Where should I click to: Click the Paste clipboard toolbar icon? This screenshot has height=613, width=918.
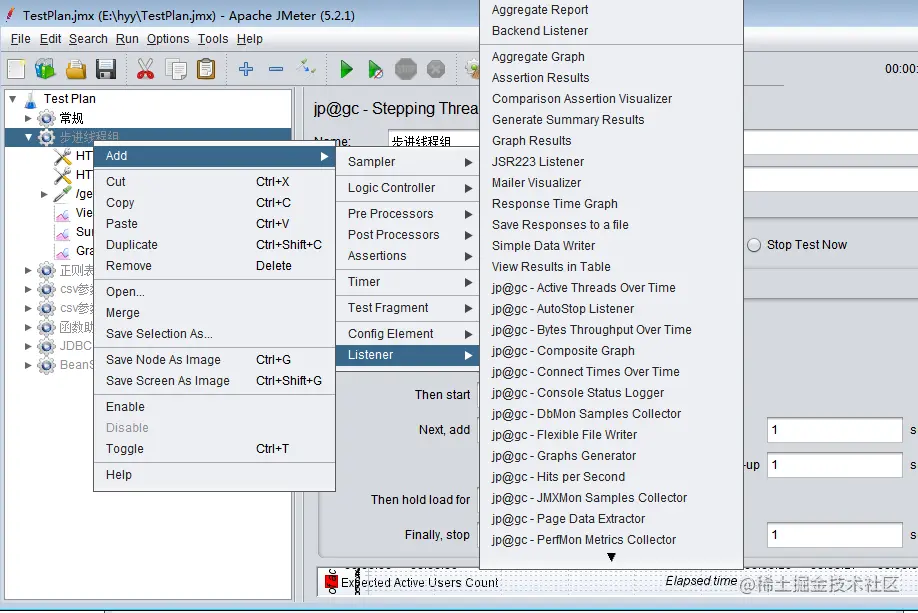(x=206, y=69)
